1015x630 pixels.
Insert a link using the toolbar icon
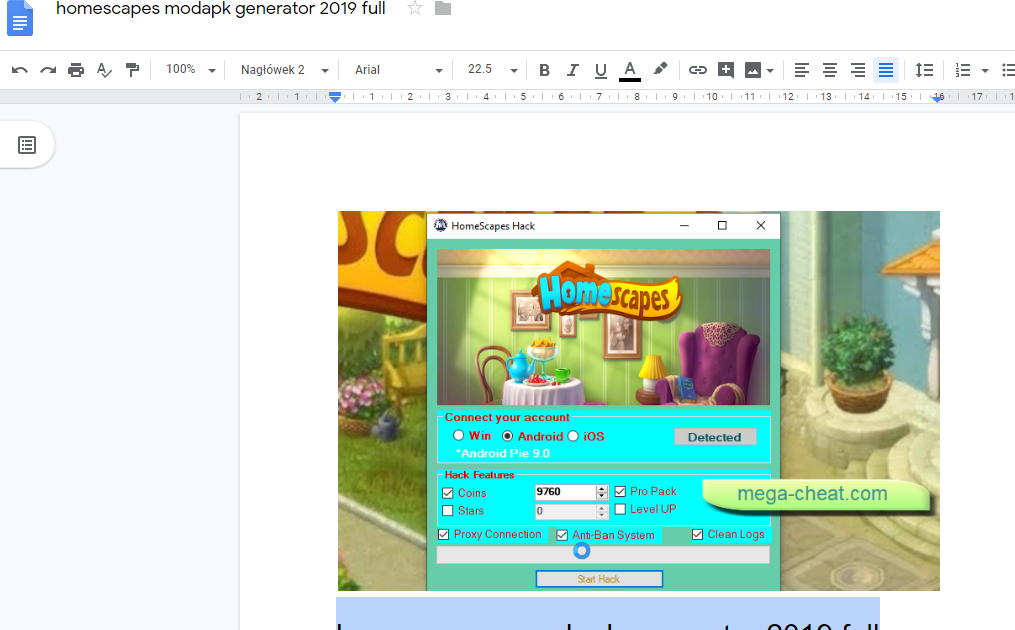[x=697, y=70]
